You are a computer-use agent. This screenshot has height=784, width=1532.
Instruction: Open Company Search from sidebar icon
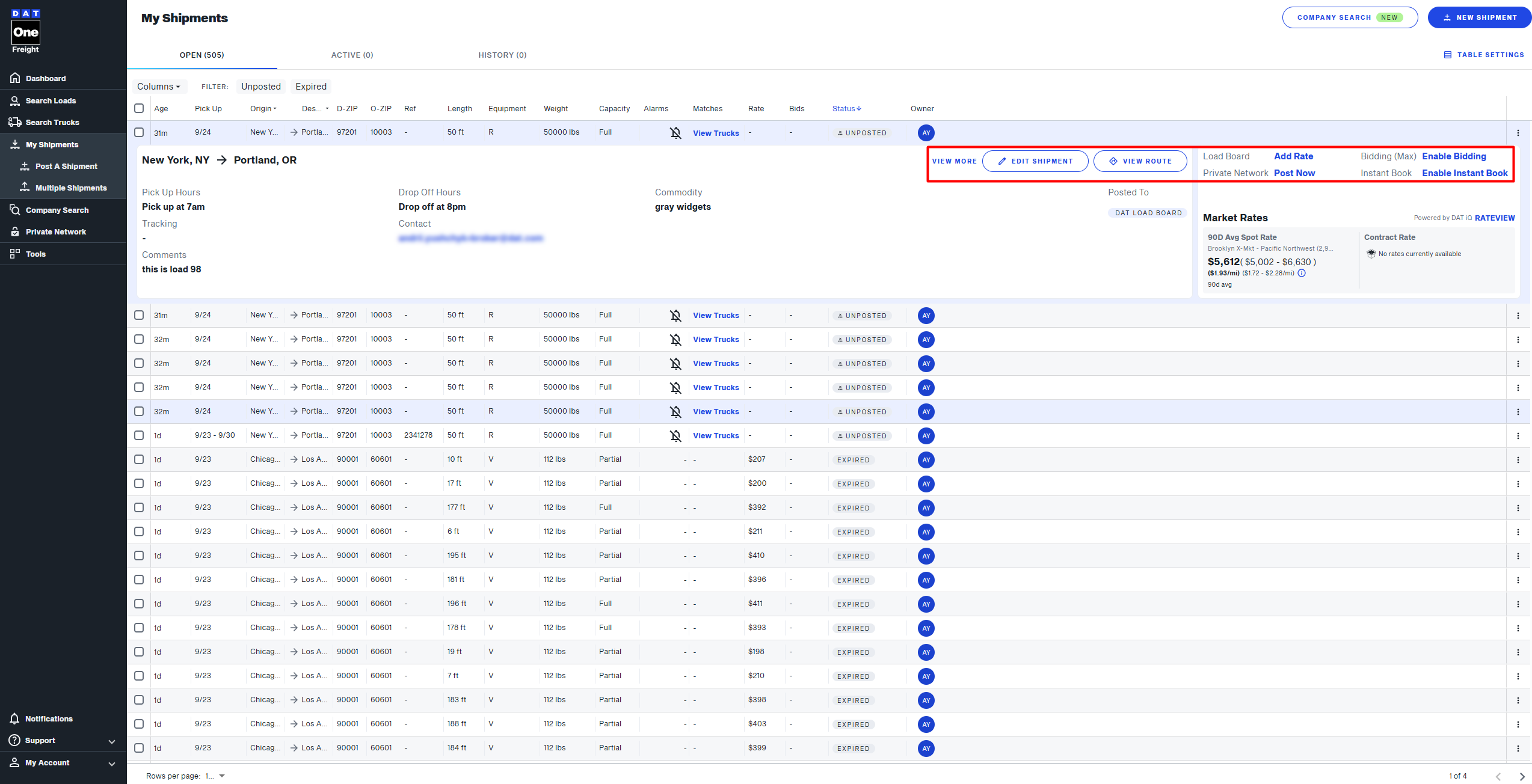[15, 210]
